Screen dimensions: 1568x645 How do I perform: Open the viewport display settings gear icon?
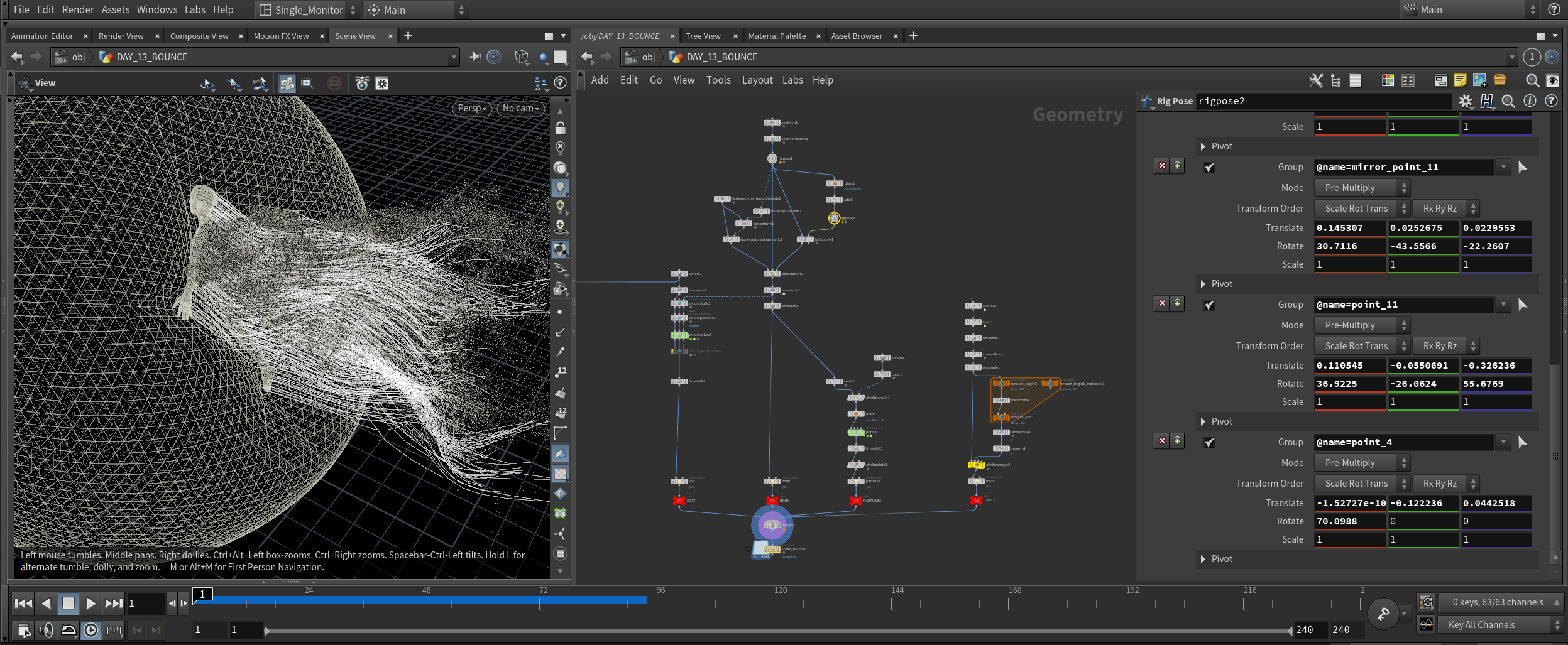[x=381, y=83]
